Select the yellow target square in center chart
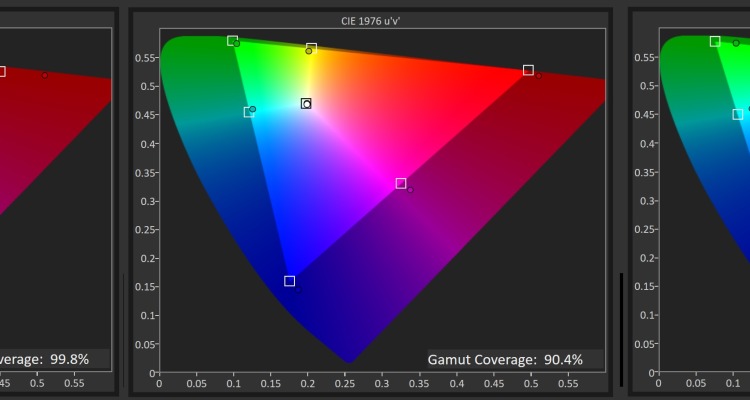 click(311, 47)
